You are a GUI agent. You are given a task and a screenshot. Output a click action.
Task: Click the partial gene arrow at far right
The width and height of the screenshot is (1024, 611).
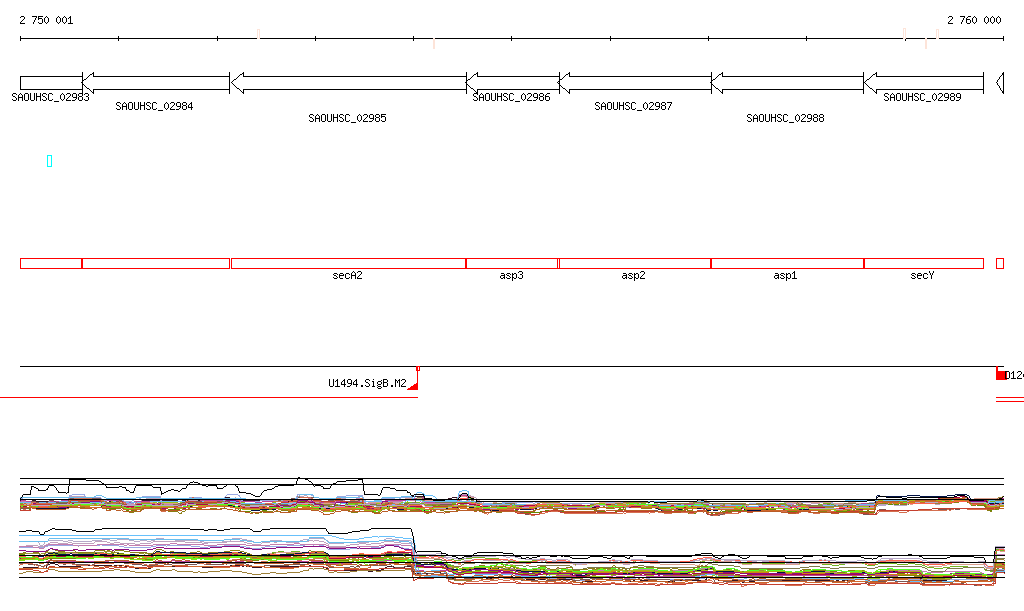click(1000, 83)
